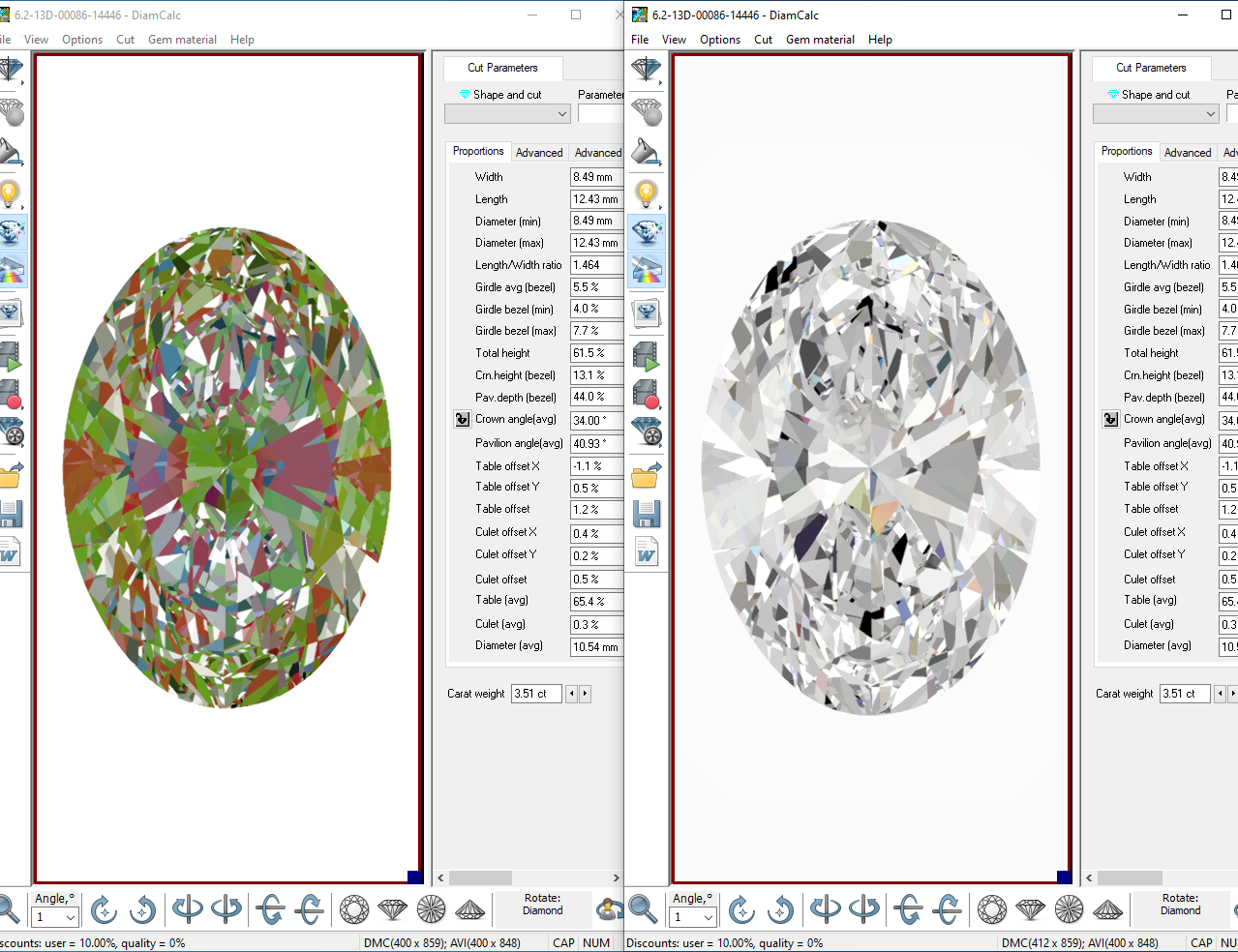
Task: Click the Width value field in left window
Action: pos(596,177)
